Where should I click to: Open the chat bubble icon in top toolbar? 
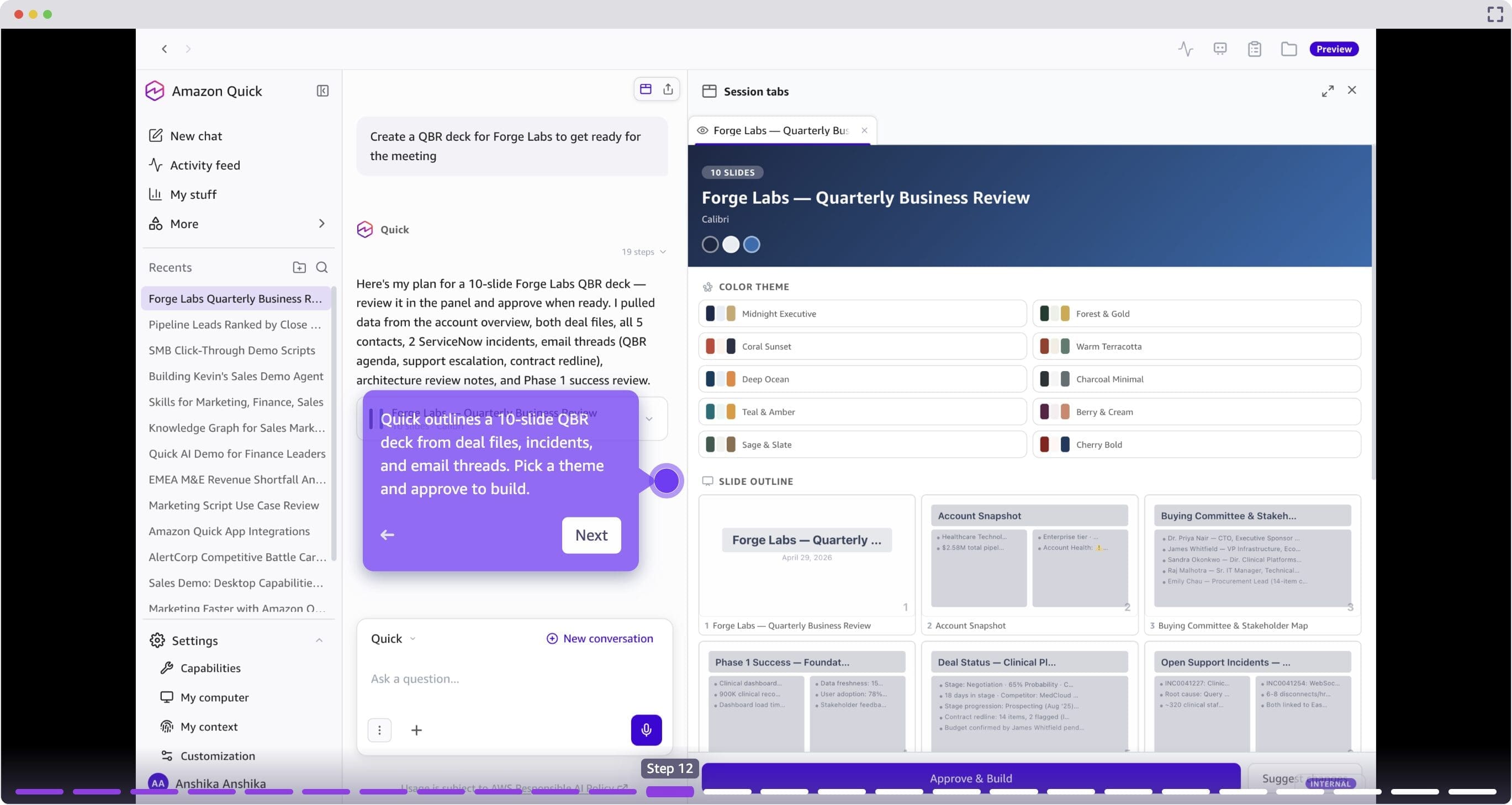click(1220, 49)
